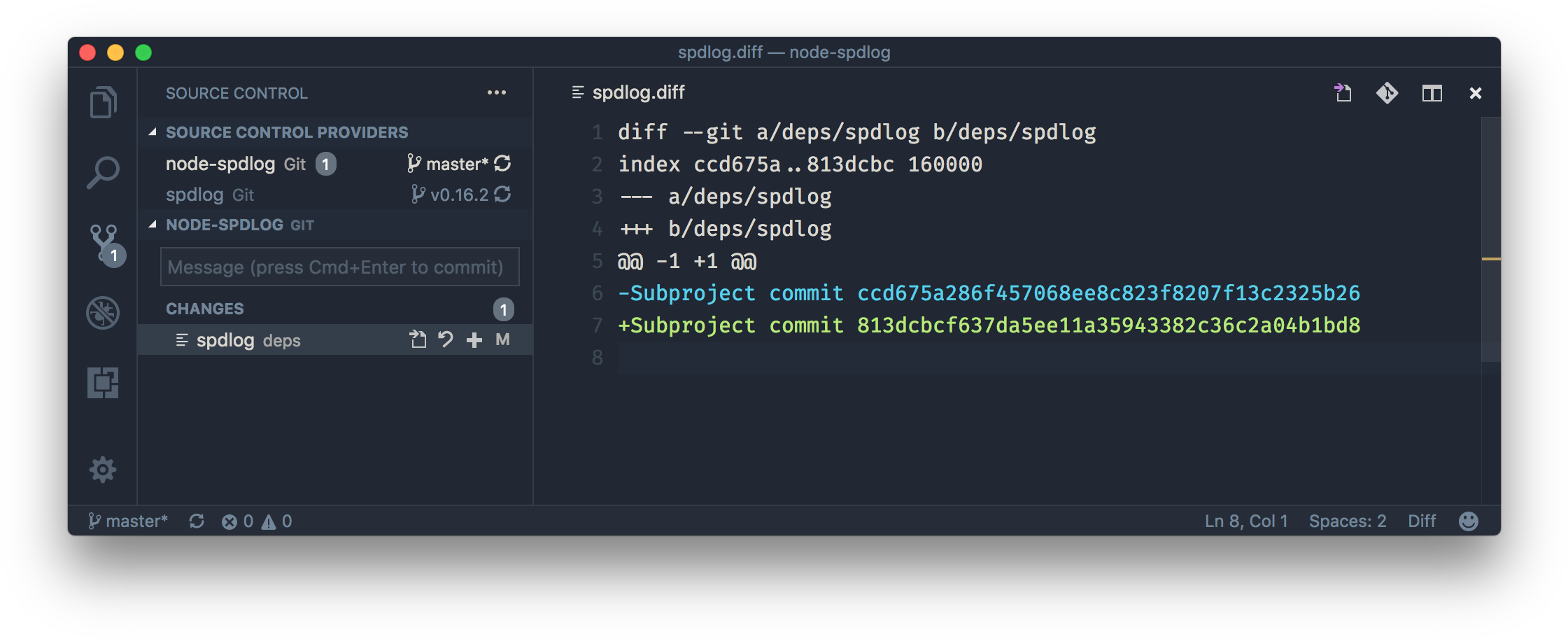Click the commit message input field

click(339, 267)
